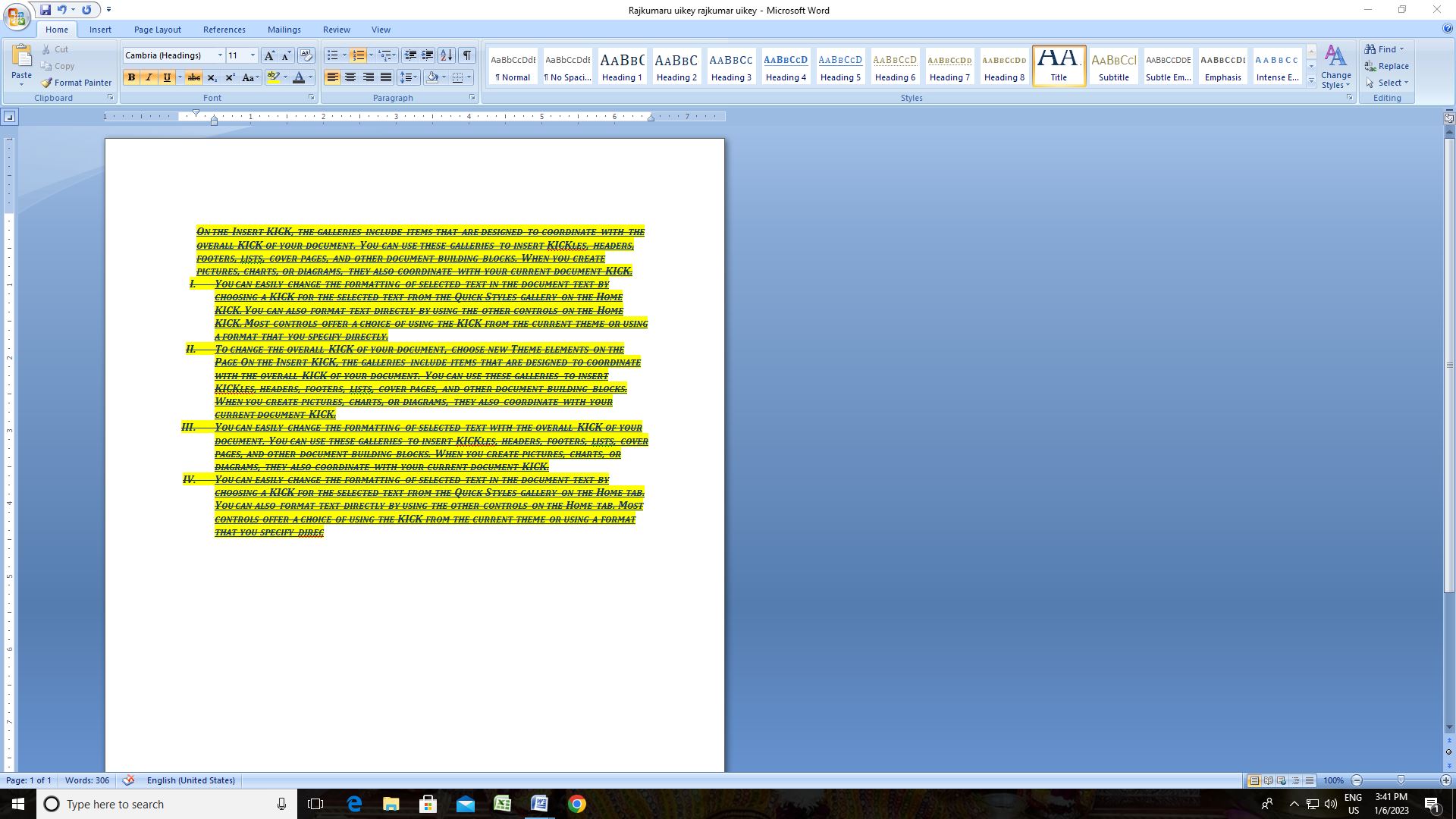Open the Line Spacing dropdown
The width and height of the screenshot is (1456, 819).
click(x=408, y=77)
